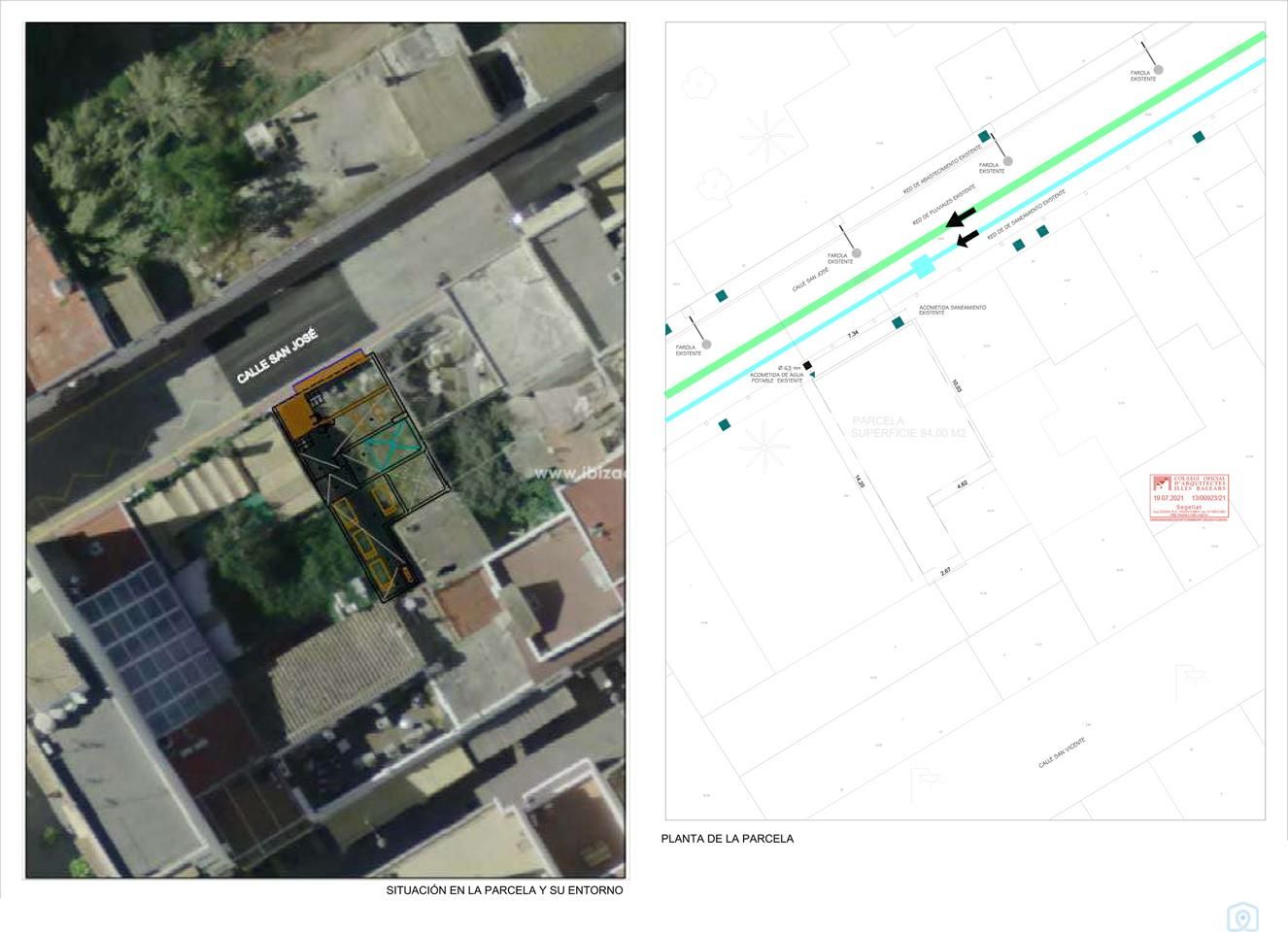Click the 4.82 dimension on the parcel
1288x932 pixels.
pos(962,483)
